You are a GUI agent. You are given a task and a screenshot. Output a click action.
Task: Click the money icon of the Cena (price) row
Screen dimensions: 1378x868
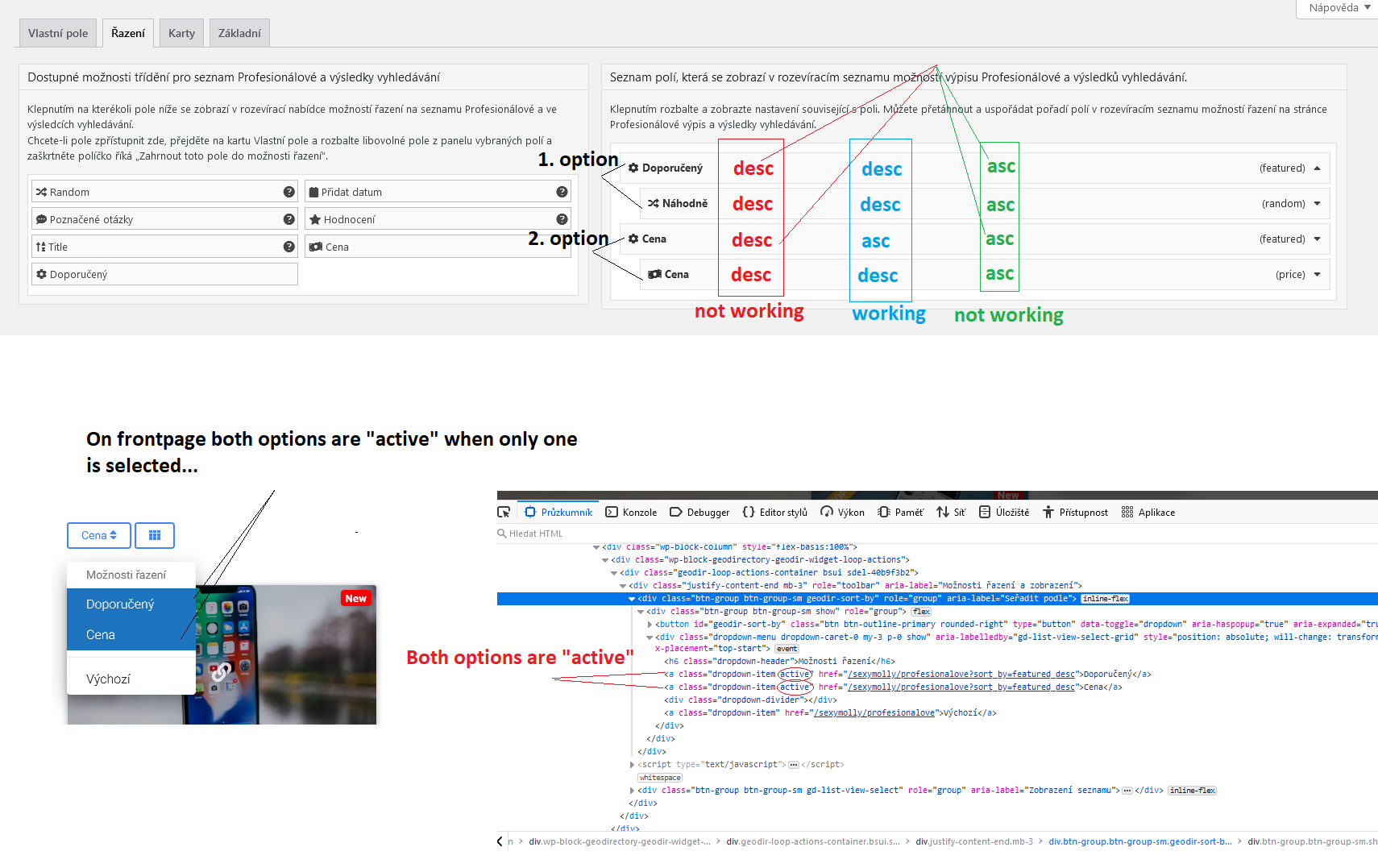point(655,274)
